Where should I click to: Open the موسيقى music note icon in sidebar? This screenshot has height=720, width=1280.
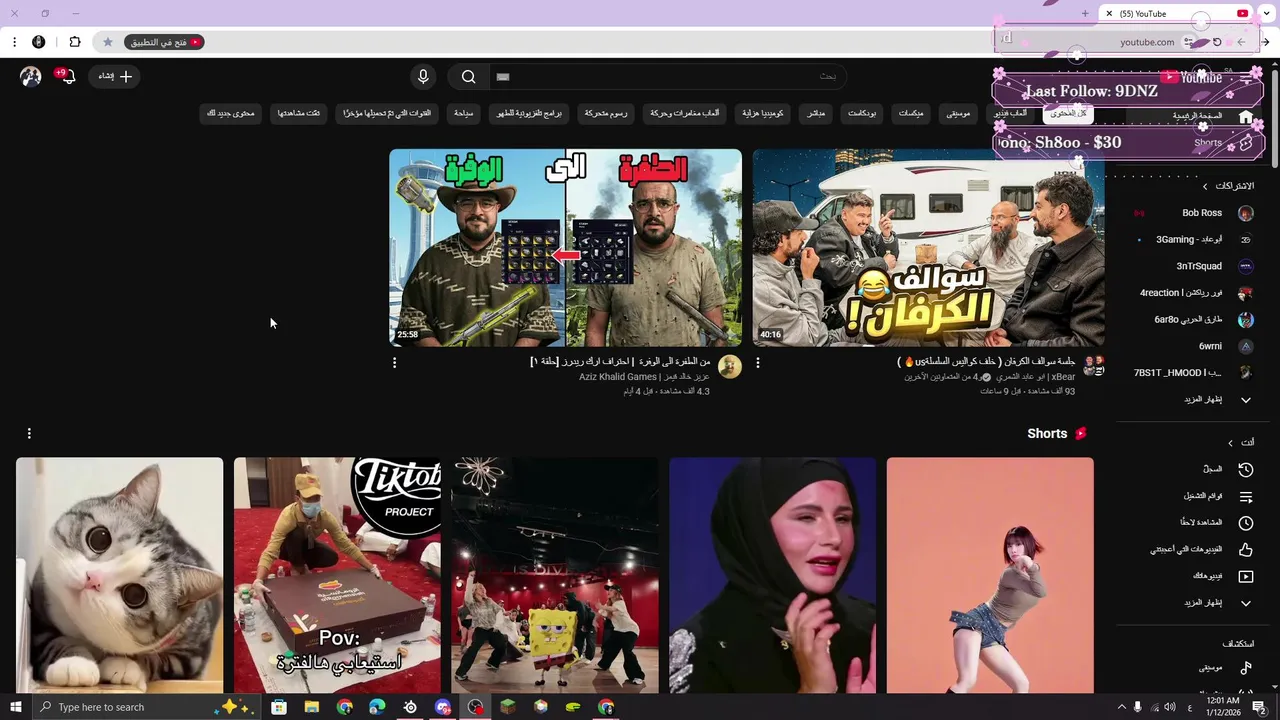1246,667
